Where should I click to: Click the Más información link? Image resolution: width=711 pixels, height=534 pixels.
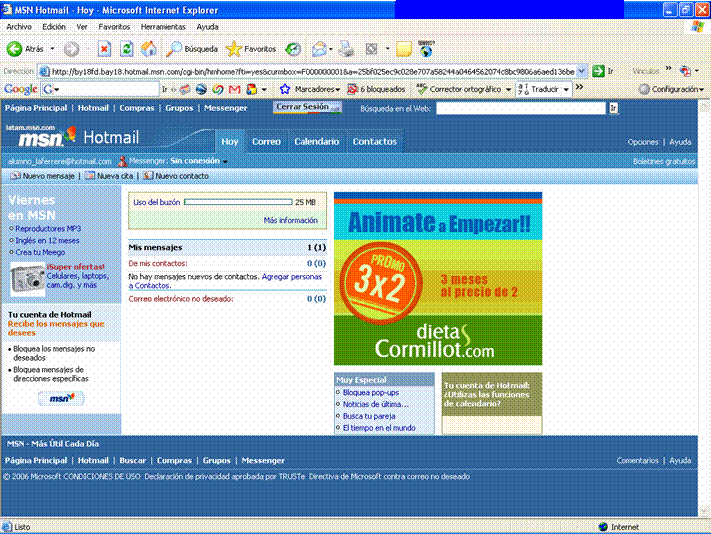click(x=290, y=220)
